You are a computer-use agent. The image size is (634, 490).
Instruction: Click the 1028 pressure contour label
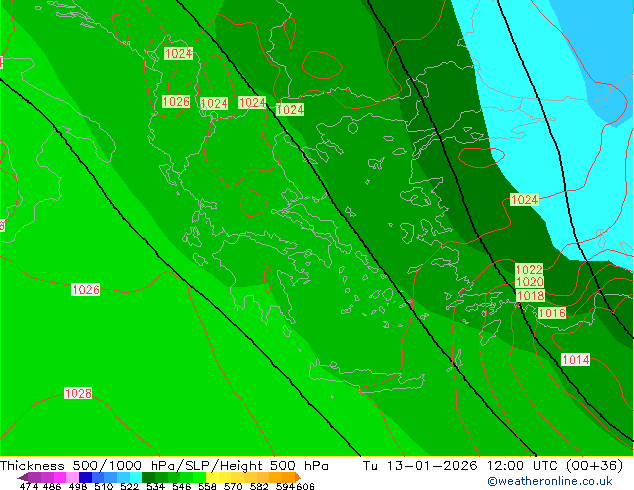[x=78, y=393]
